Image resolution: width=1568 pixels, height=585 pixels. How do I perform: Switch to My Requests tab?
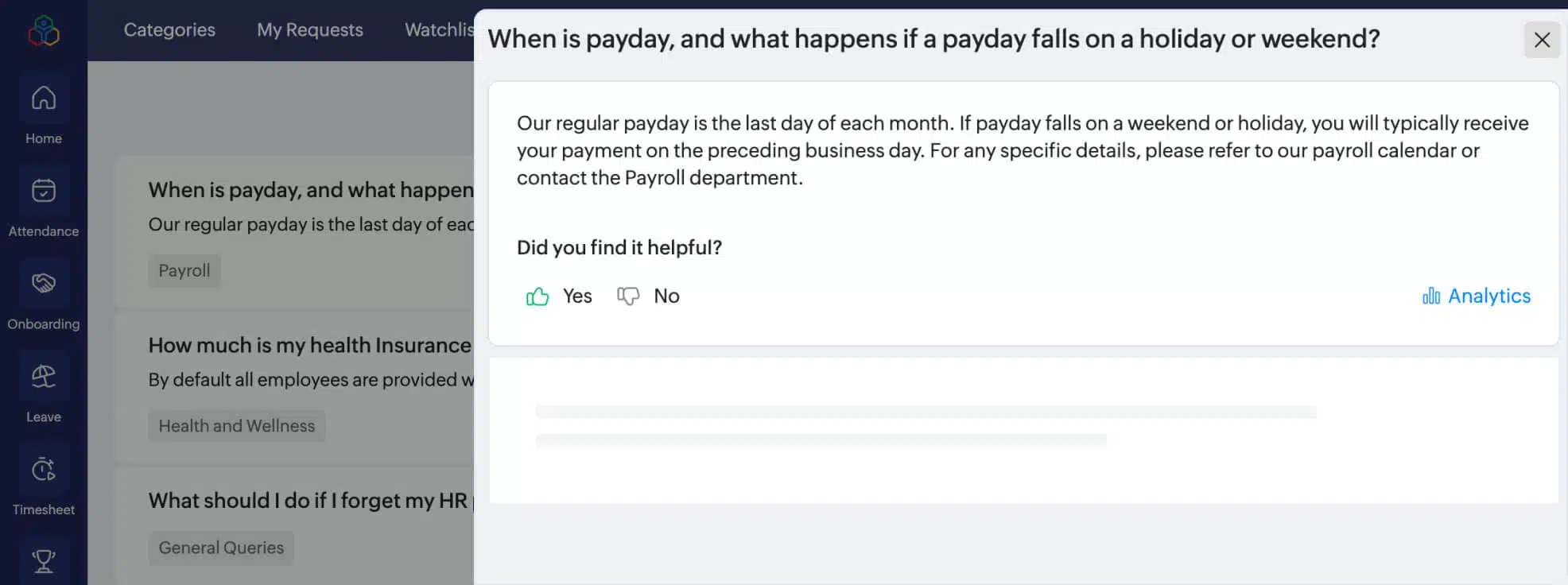coord(309,30)
